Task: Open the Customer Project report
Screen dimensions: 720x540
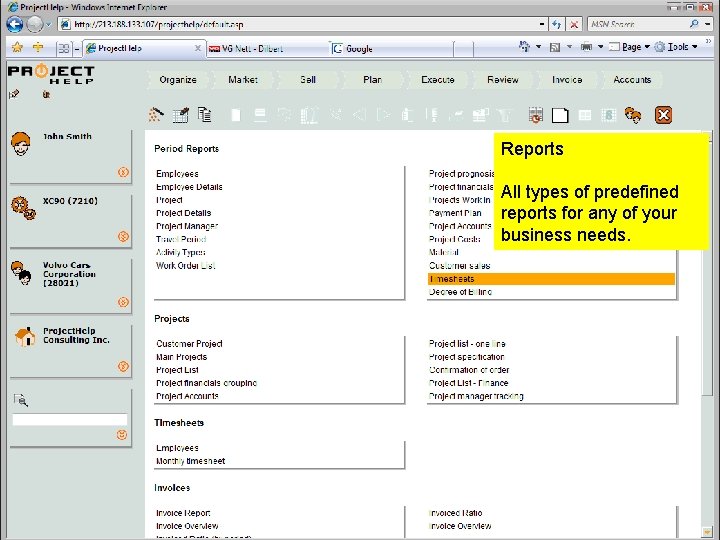Action: [189, 343]
